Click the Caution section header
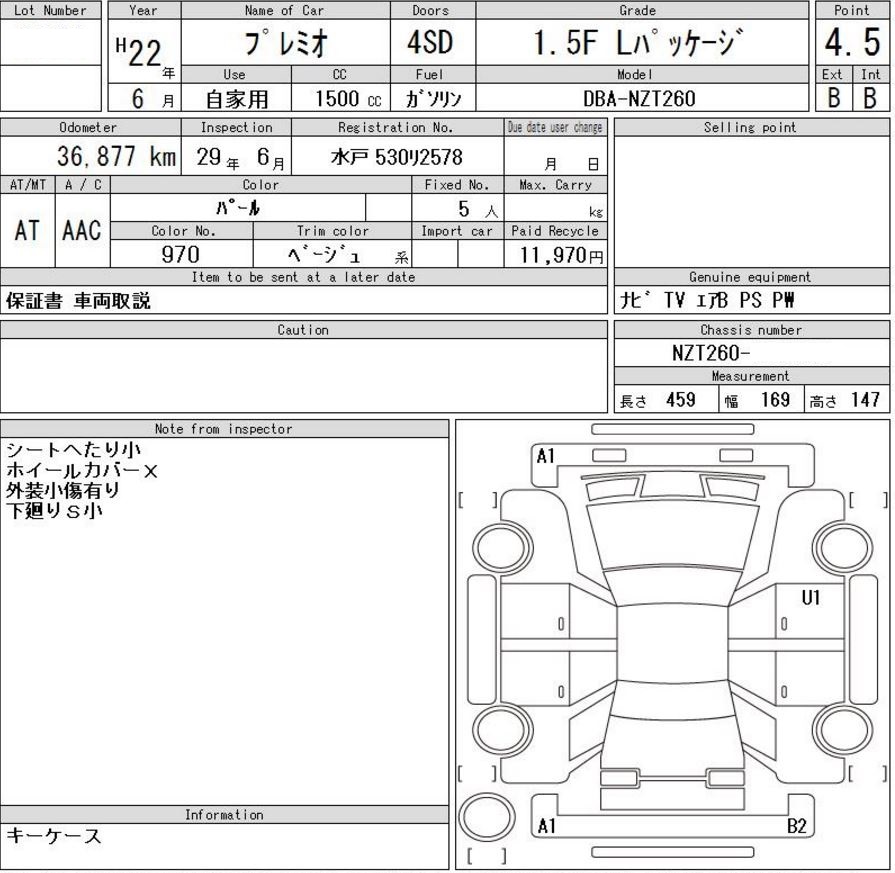The image size is (895, 873). pyautogui.click(x=303, y=329)
